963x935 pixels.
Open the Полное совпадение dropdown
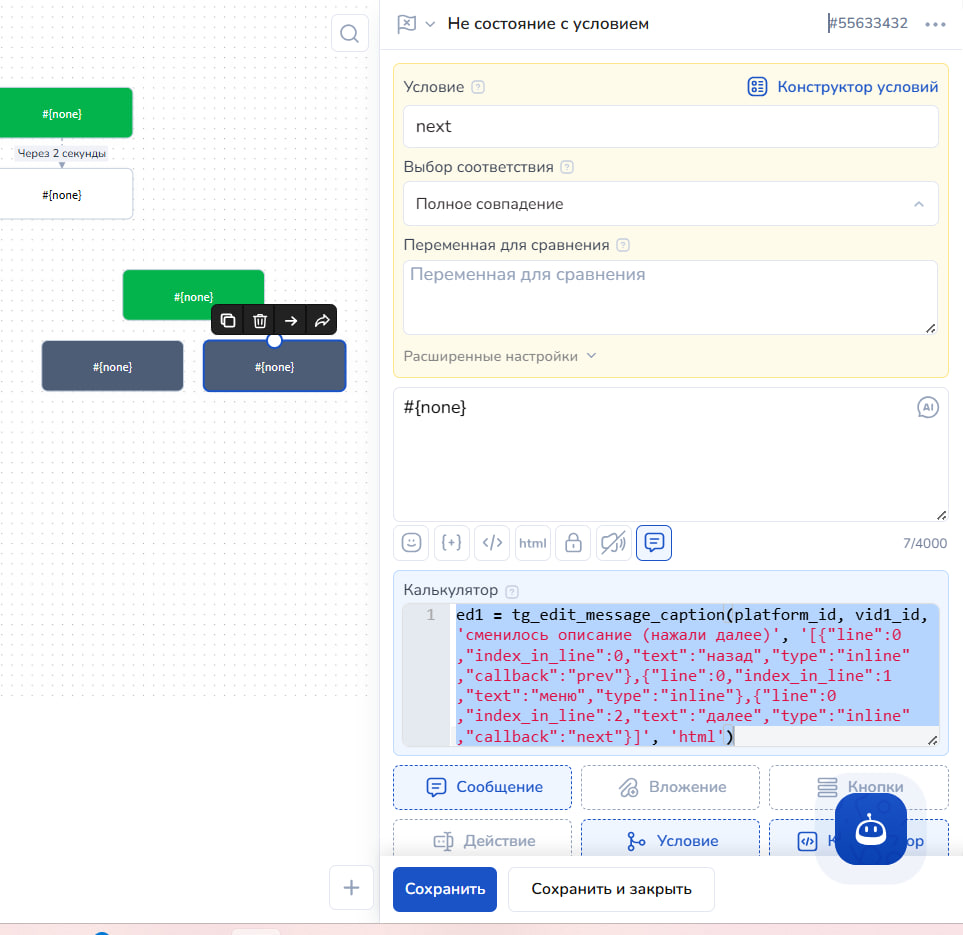671,204
